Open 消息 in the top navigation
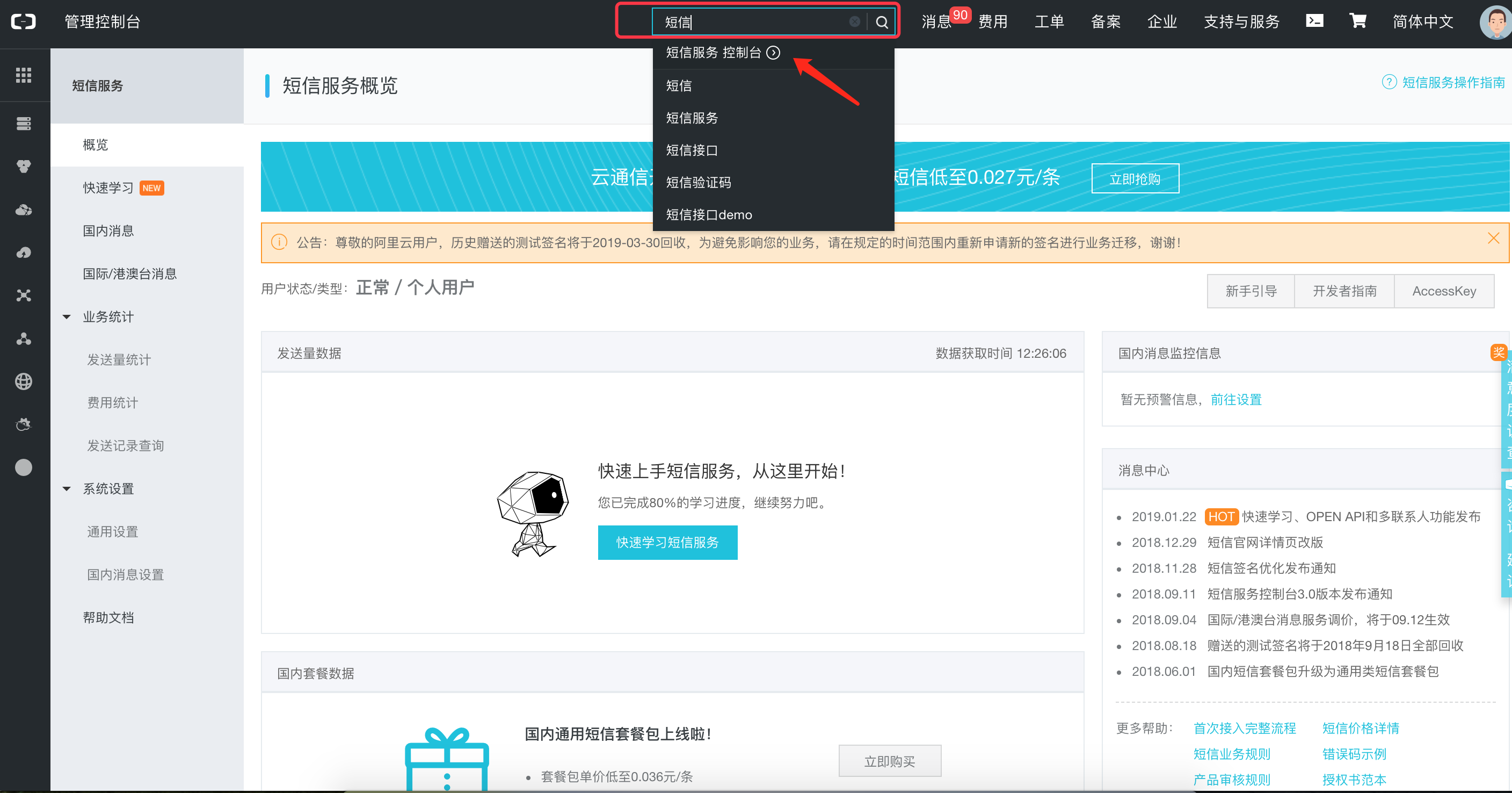 936,21
